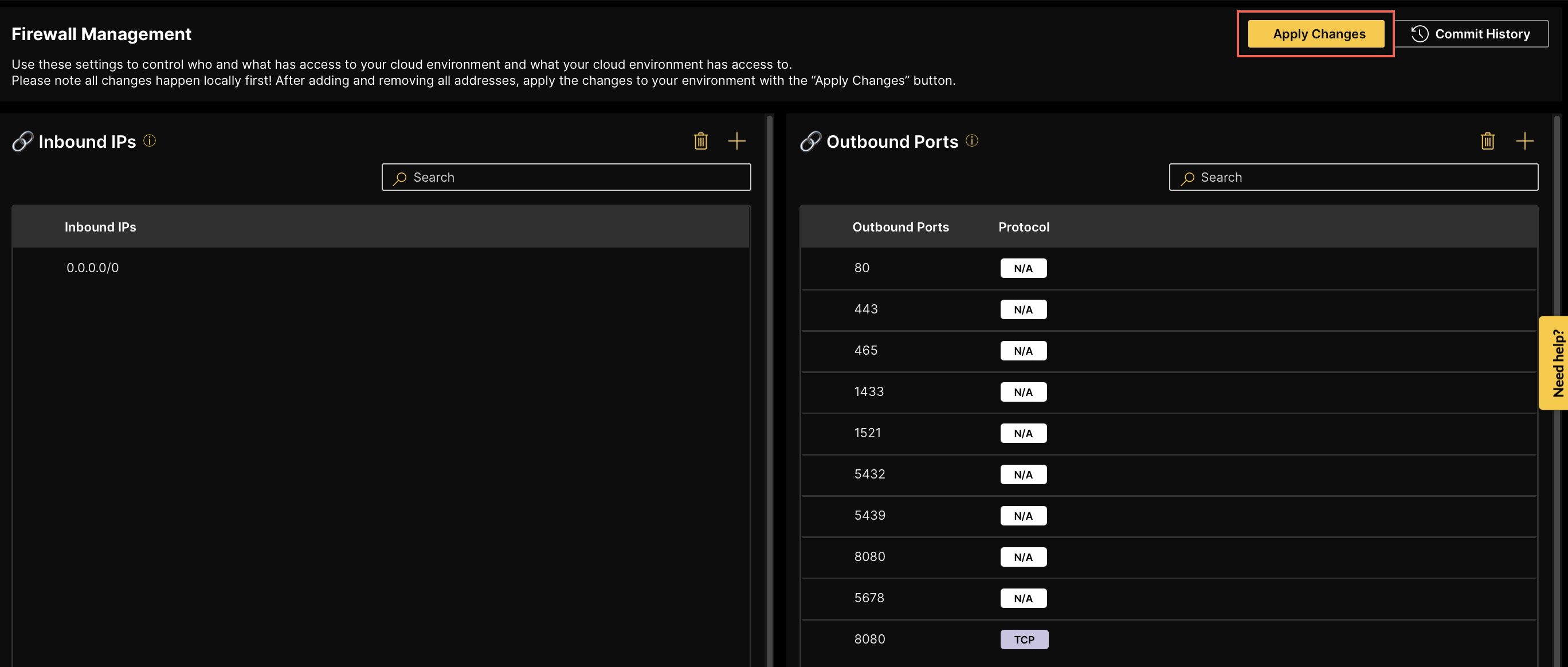Image resolution: width=1568 pixels, height=667 pixels.
Task: Click the info icon beside Outbound Ports title
Action: [971, 140]
